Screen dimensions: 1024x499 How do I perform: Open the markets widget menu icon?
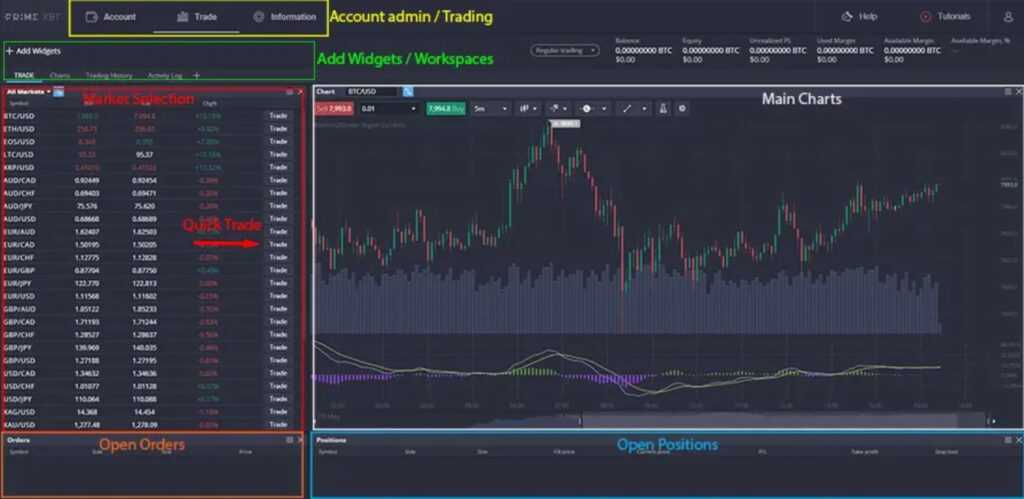click(289, 92)
